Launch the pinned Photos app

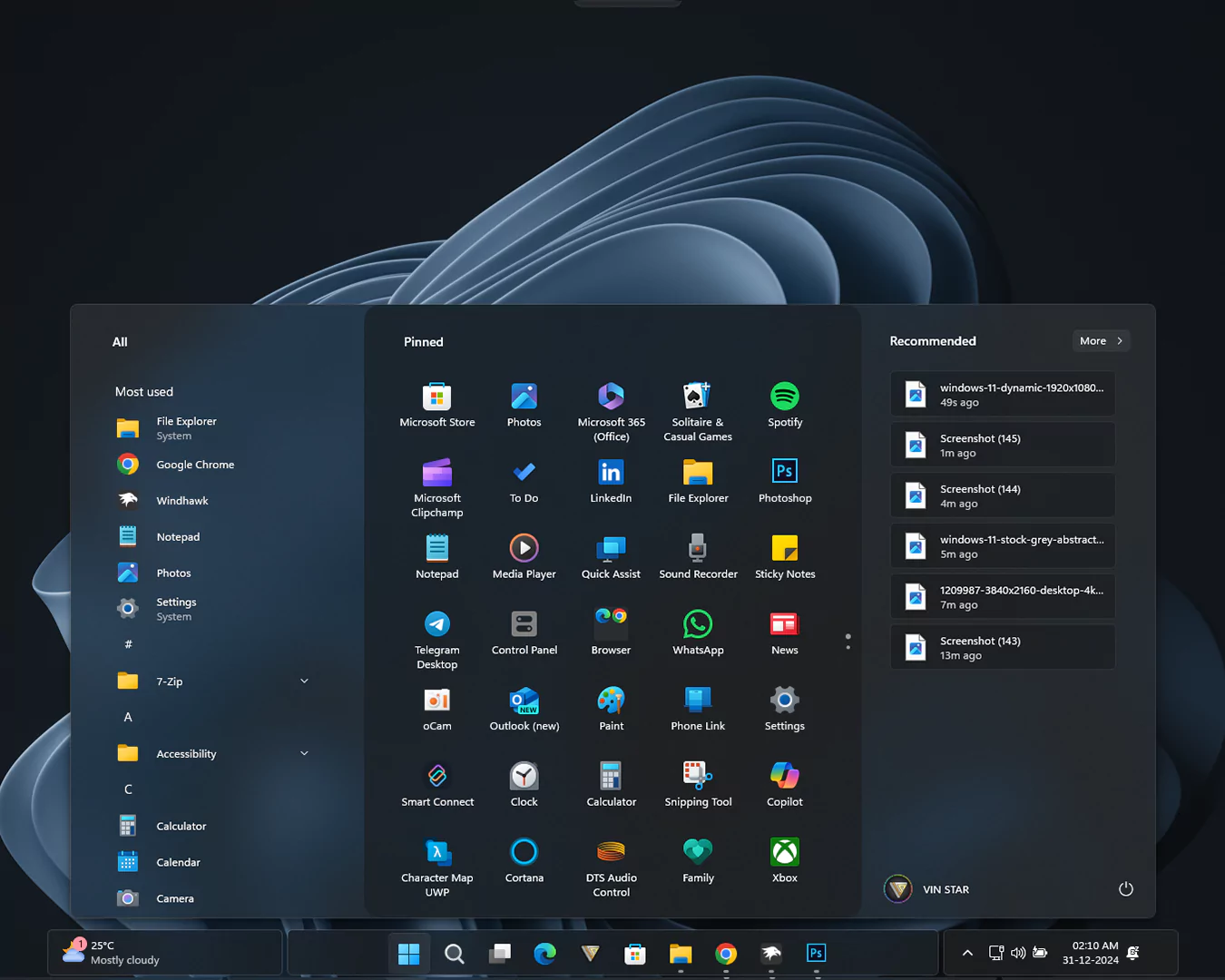pyautogui.click(x=524, y=405)
